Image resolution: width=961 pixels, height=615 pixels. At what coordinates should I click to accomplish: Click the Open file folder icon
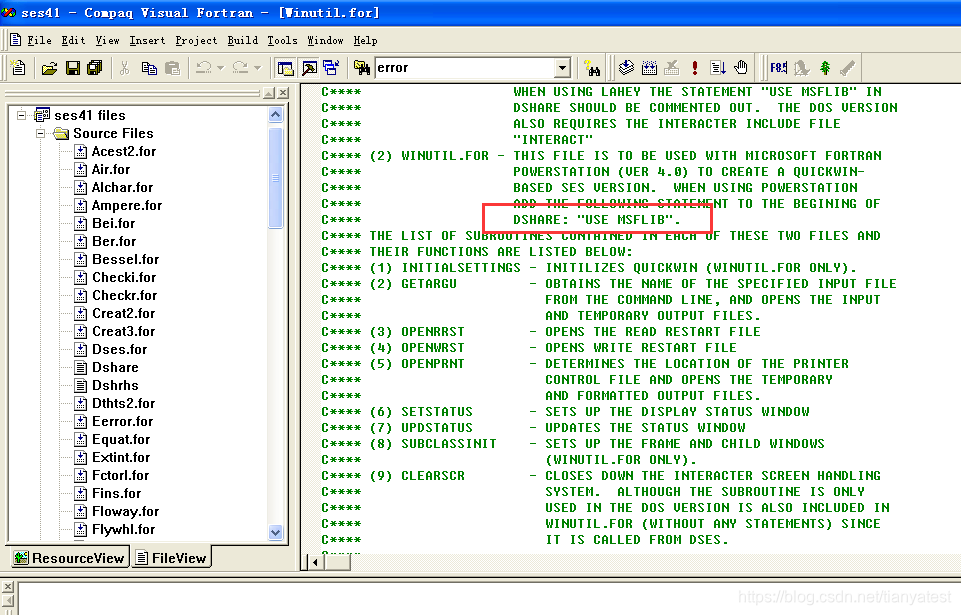click(49, 68)
